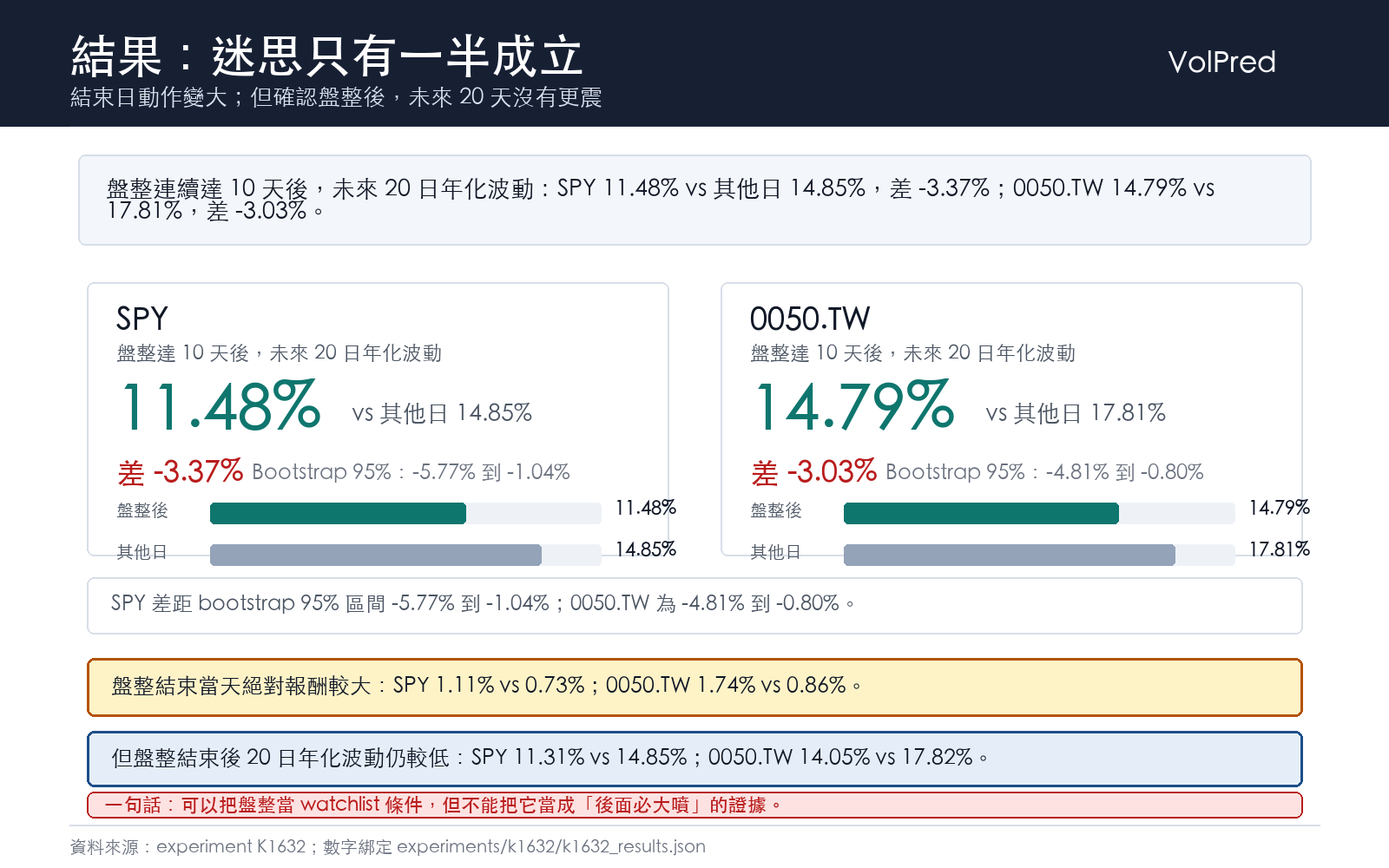
Task: Click the VolPred brand label
Action: tap(1221, 62)
